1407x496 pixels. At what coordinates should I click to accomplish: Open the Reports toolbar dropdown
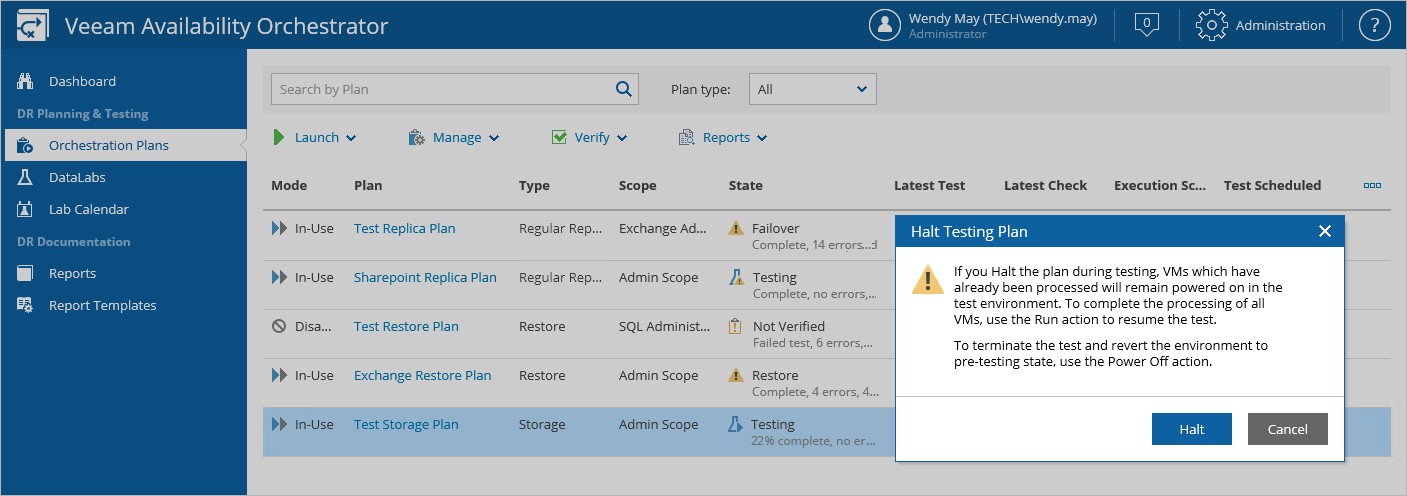point(723,138)
